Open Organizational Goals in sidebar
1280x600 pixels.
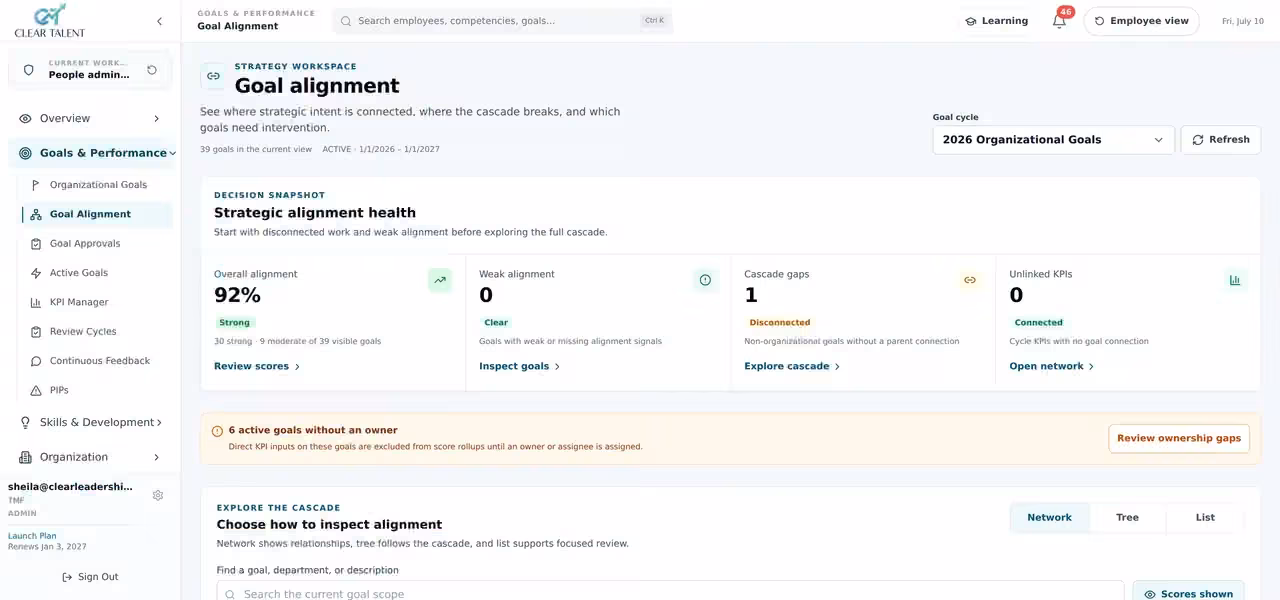(x=97, y=185)
